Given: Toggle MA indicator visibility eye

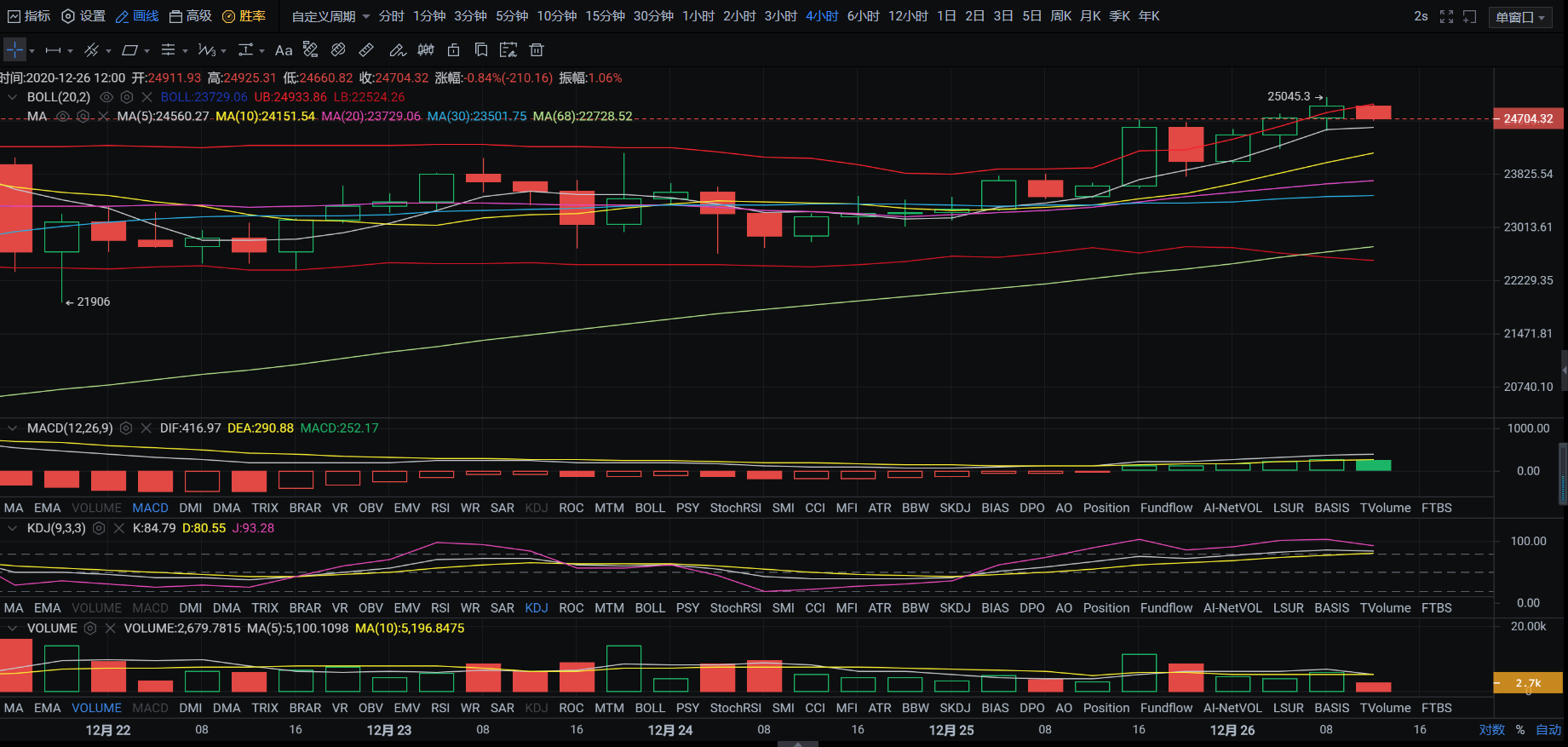Looking at the screenshot, I should point(63,117).
